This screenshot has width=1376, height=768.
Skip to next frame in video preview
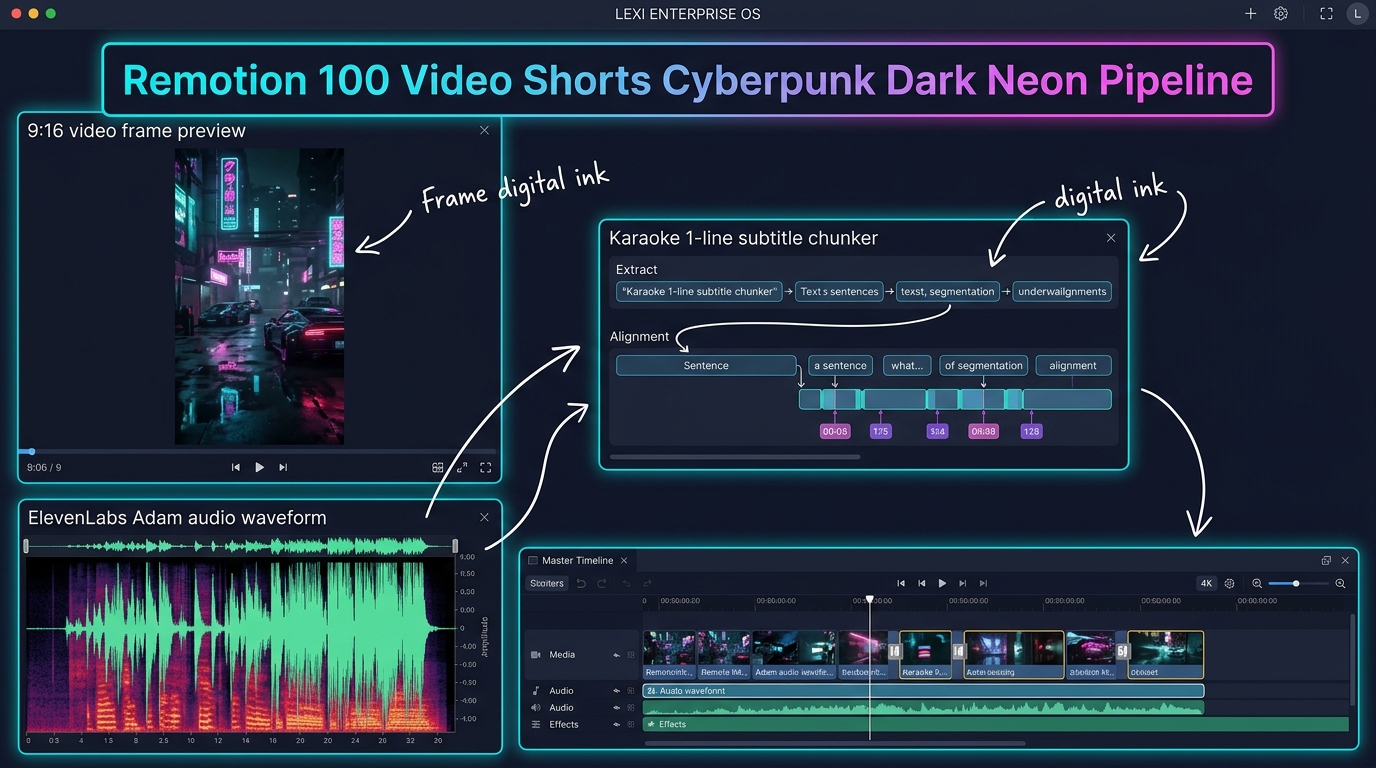283,467
